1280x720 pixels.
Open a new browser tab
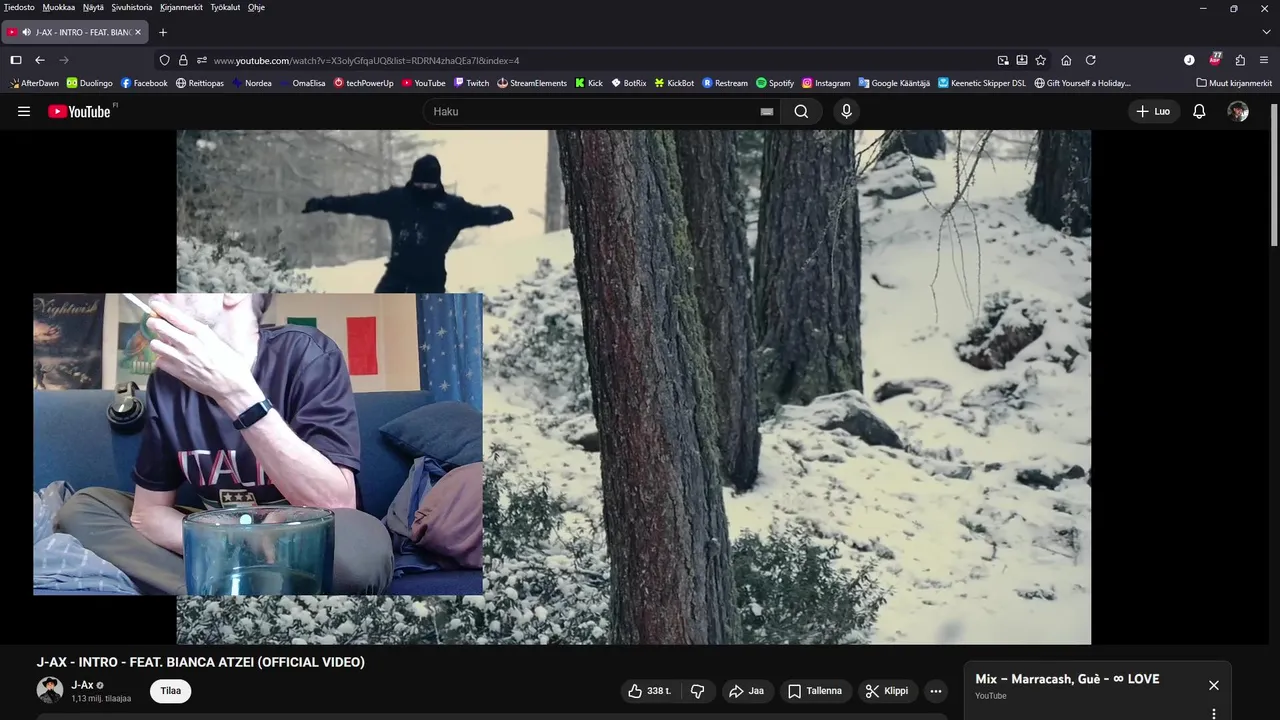click(163, 32)
